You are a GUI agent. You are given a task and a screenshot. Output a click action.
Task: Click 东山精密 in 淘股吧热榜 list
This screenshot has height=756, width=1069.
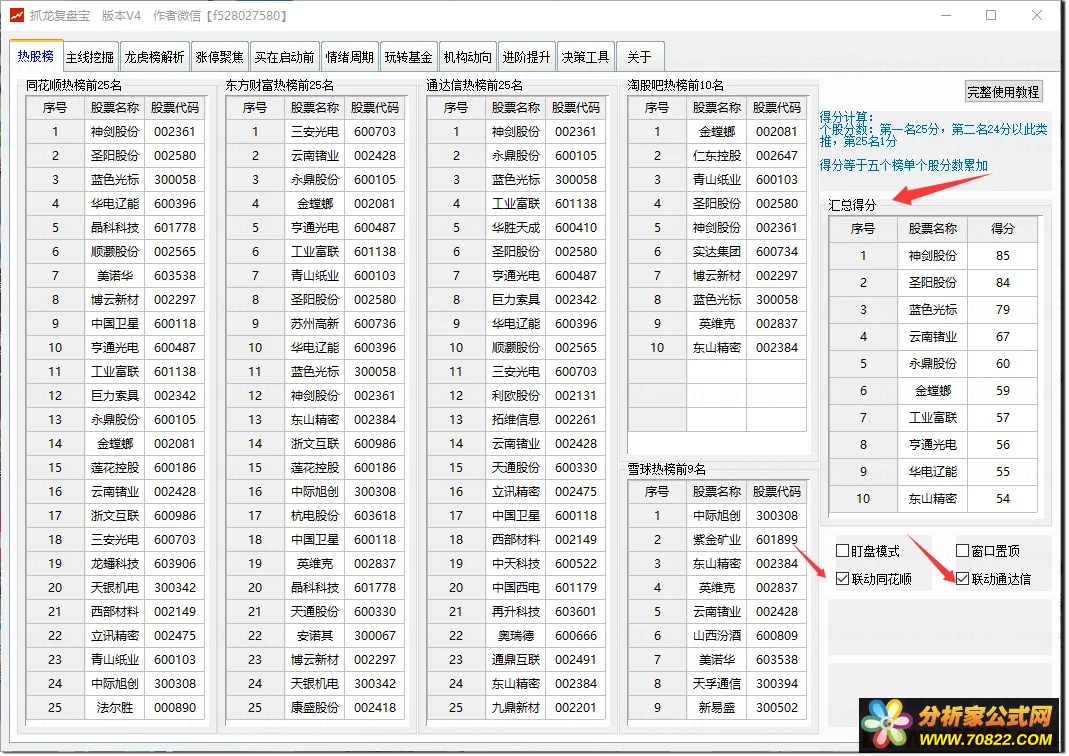pyautogui.click(x=717, y=348)
